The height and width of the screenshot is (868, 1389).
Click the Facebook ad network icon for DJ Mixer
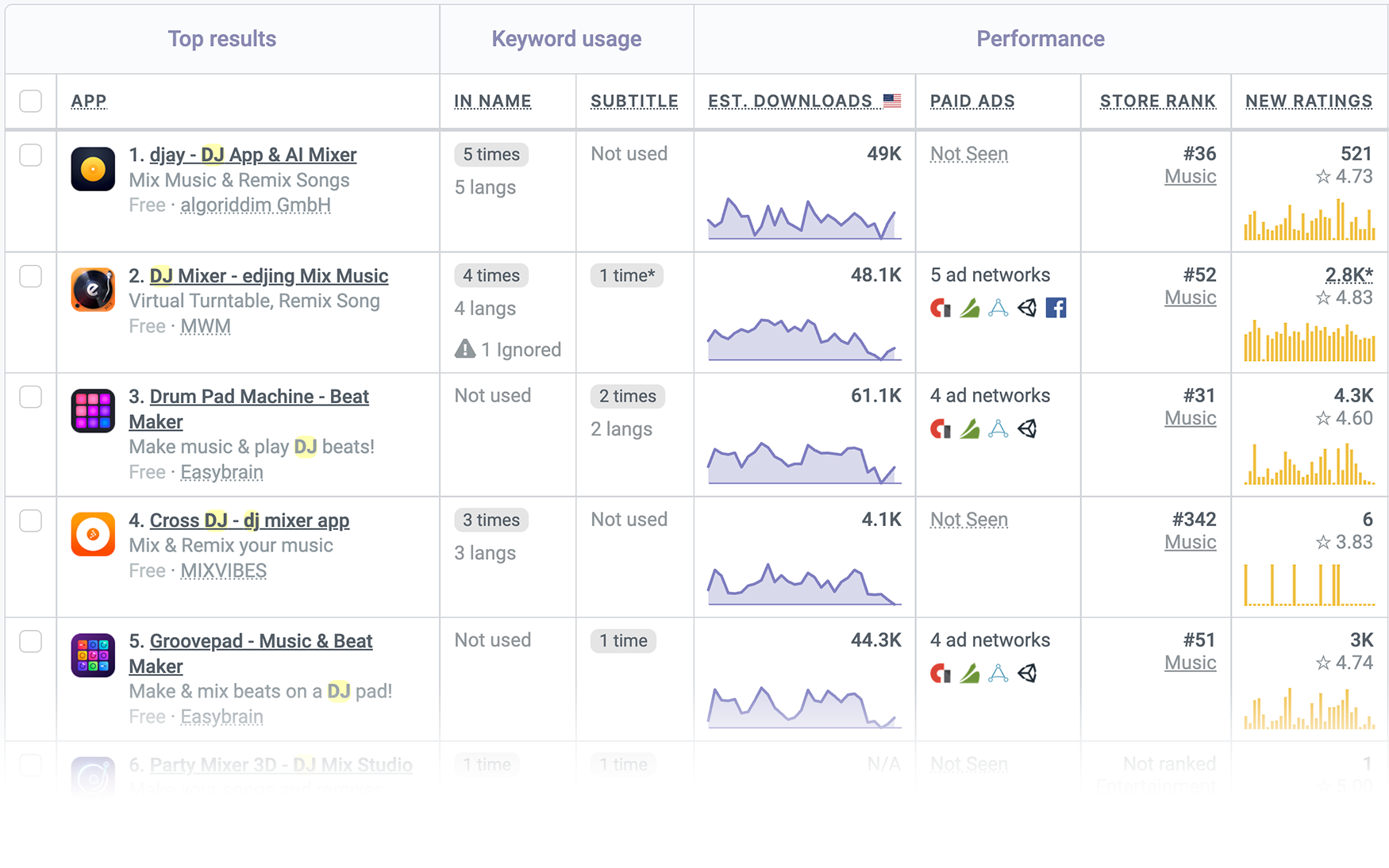point(1056,308)
